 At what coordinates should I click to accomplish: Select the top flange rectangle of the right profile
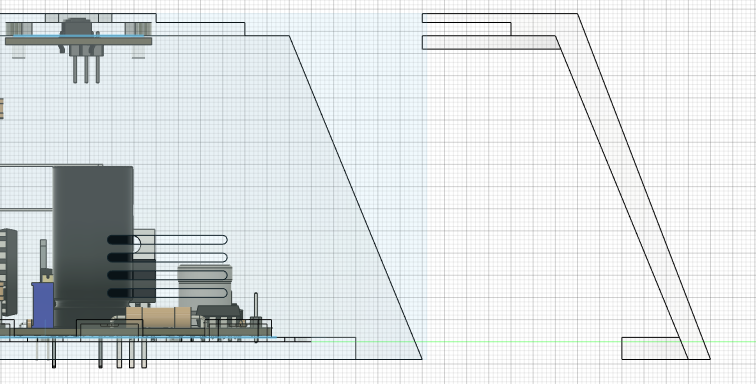click(x=490, y=42)
